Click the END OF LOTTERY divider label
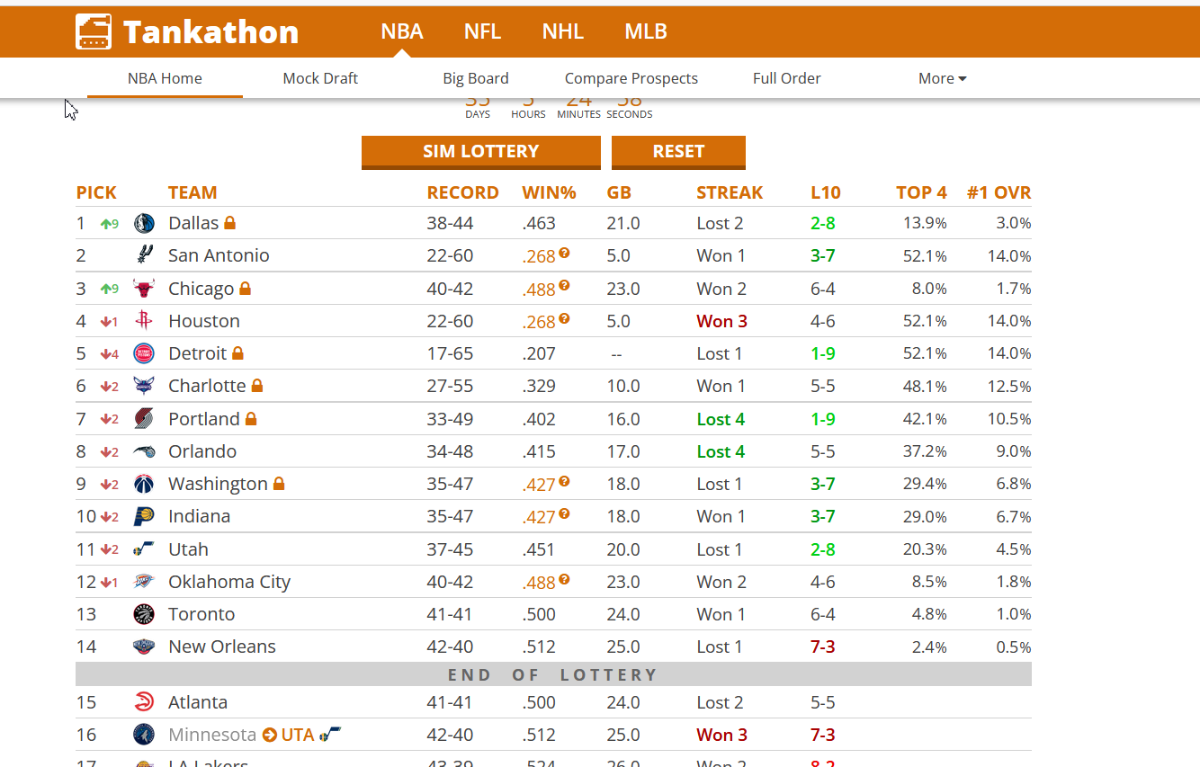The width and height of the screenshot is (1200, 767). point(553,675)
